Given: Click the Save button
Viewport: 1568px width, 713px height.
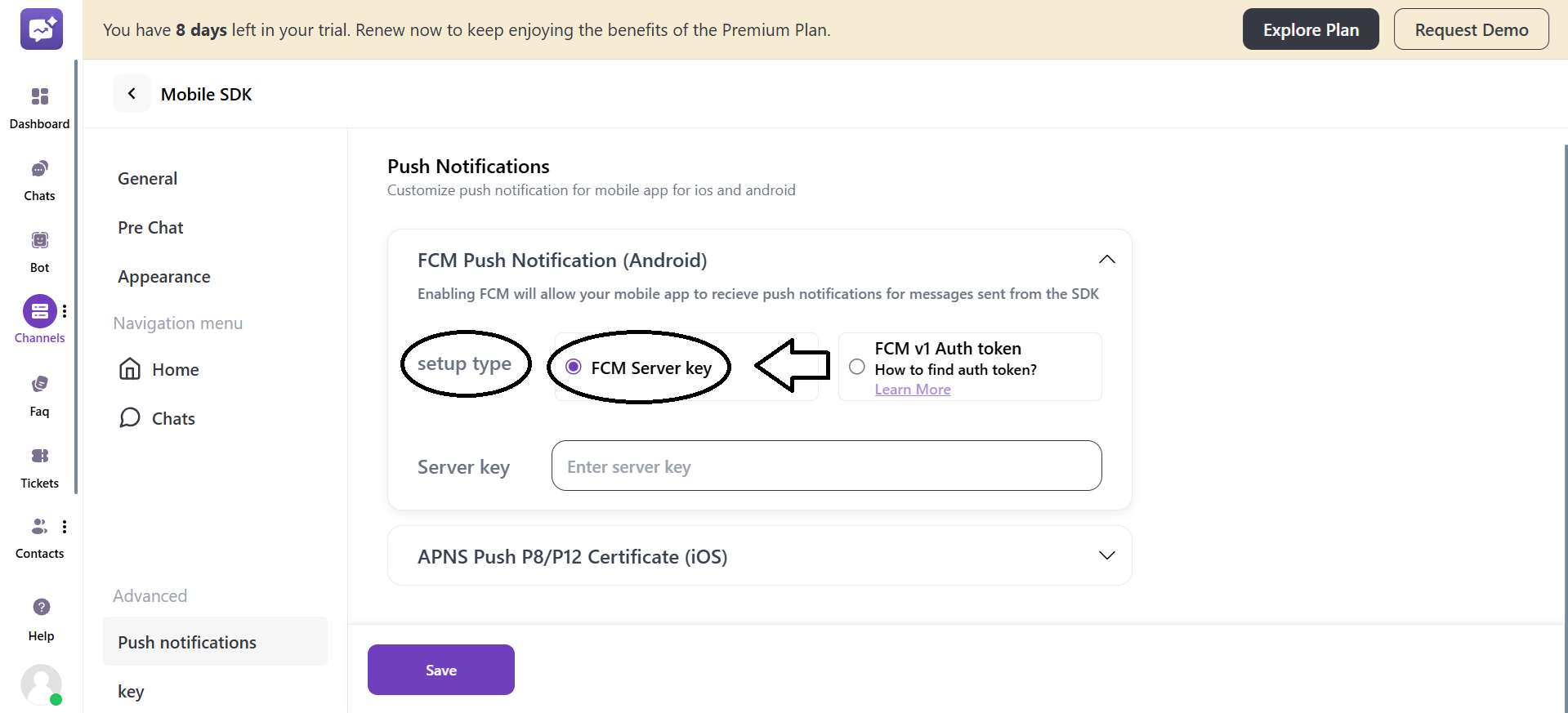Looking at the screenshot, I should 440,669.
